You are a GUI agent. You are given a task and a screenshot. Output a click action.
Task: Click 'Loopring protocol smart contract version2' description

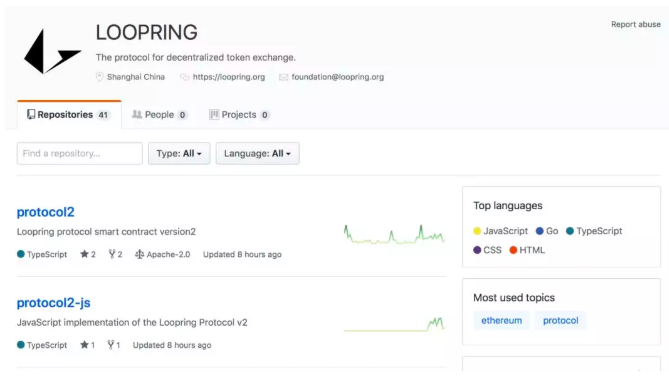[106, 232]
